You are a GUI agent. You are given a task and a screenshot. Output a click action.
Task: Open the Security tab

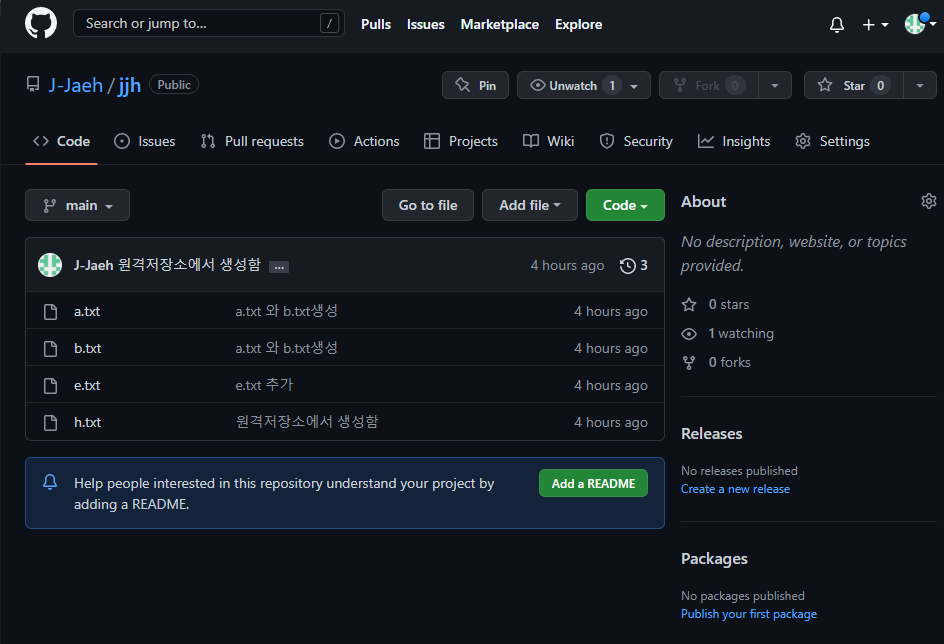[636, 141]
